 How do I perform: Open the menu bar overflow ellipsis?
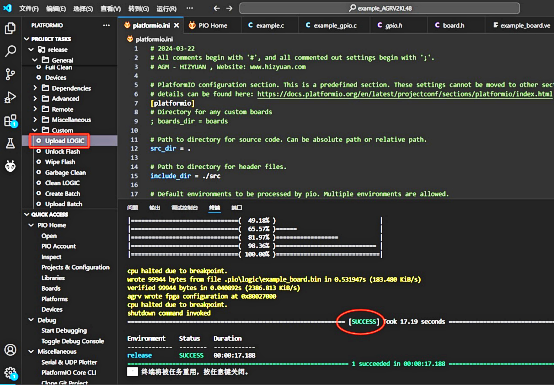click(x=190, y=8)
